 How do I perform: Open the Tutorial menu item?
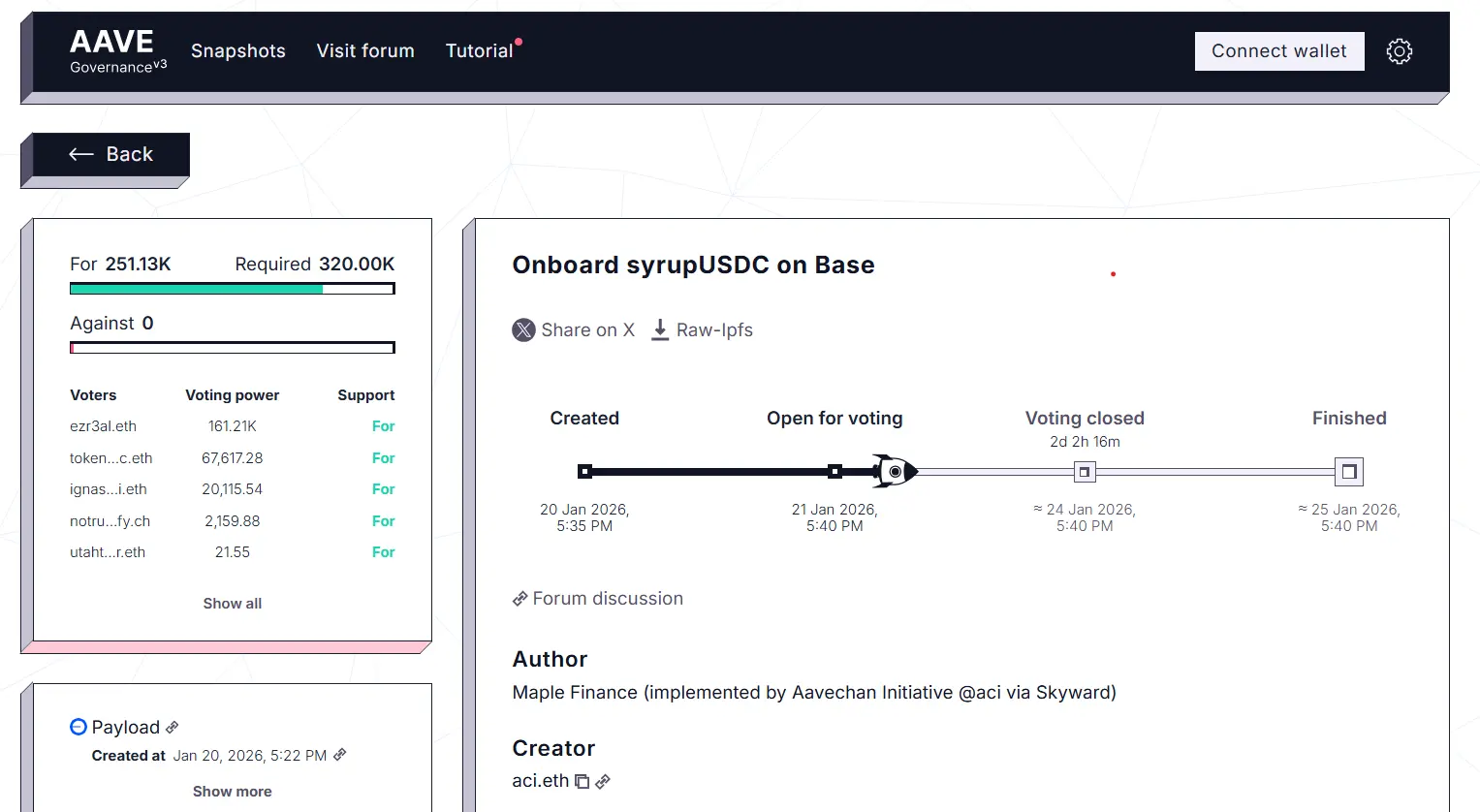click(x=479, y=50)
